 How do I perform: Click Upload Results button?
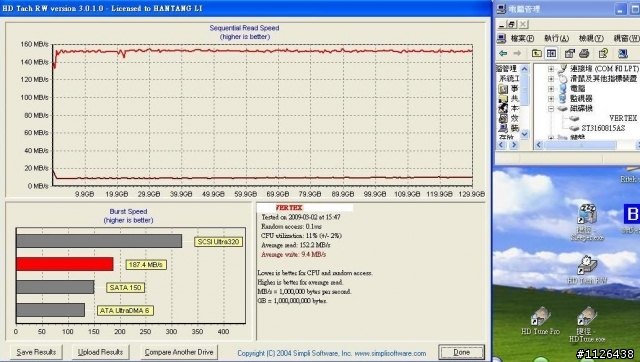point(100,352)
